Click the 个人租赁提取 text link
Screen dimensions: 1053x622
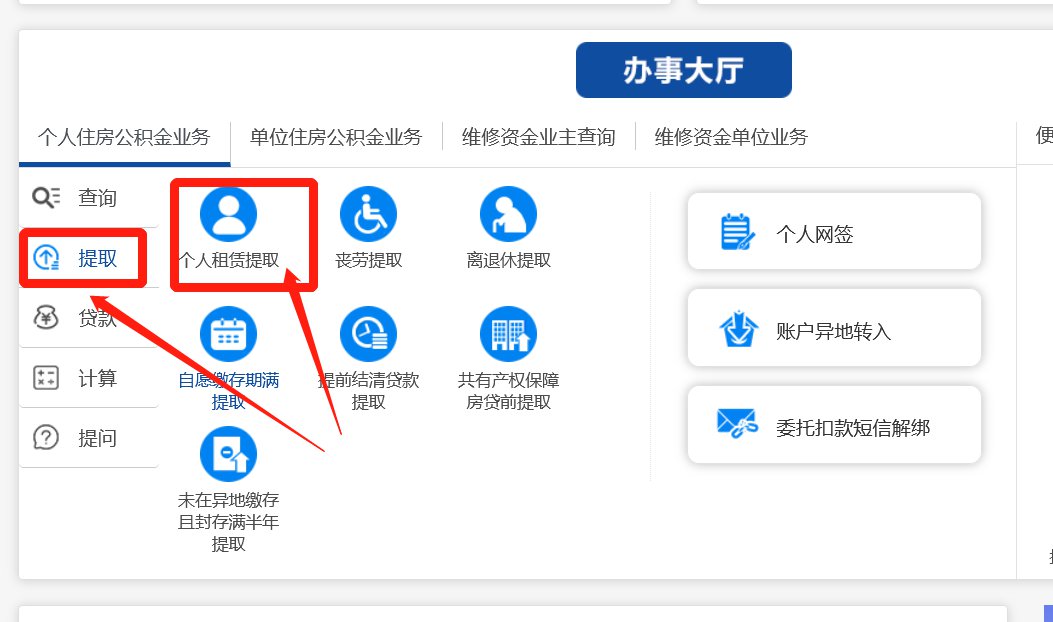(228, 260)
